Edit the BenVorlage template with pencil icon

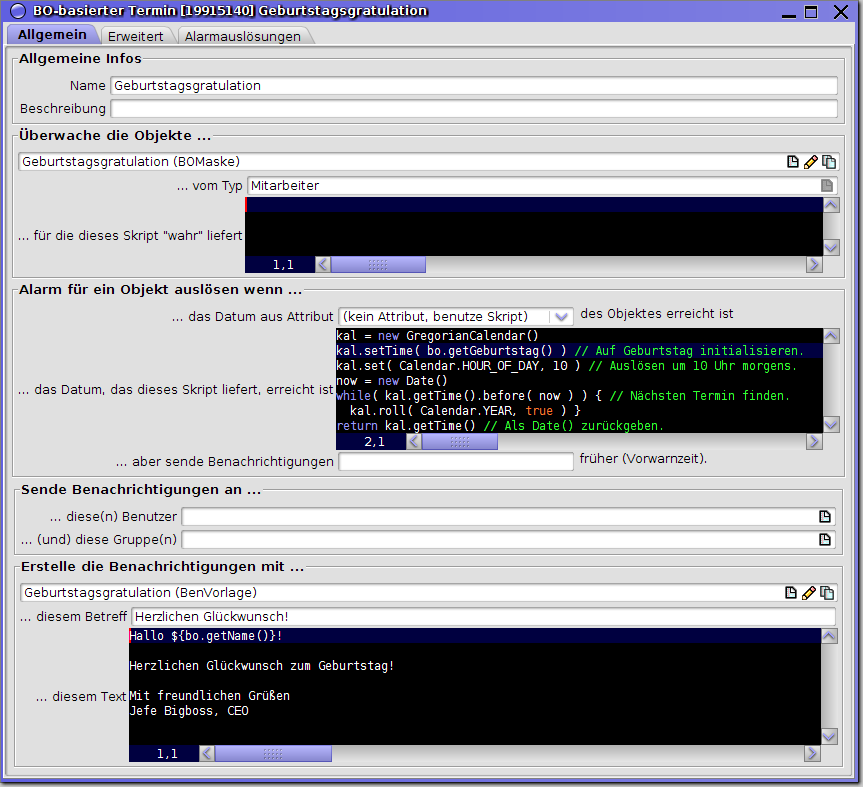click(811, 593)
